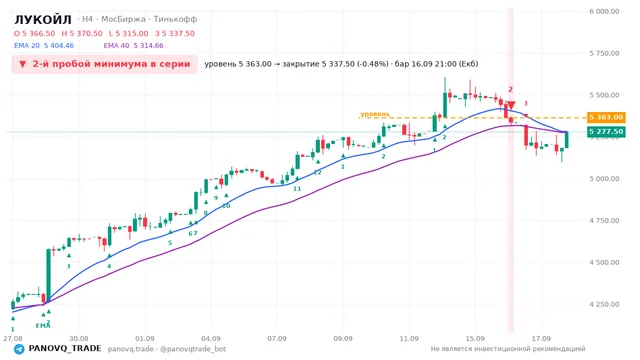Image resolution: width=640 pixels, height=360 pixels.
Task: Click the 5 000.00 price axis label
Action: pyautogui.click(x=604, y=179)
